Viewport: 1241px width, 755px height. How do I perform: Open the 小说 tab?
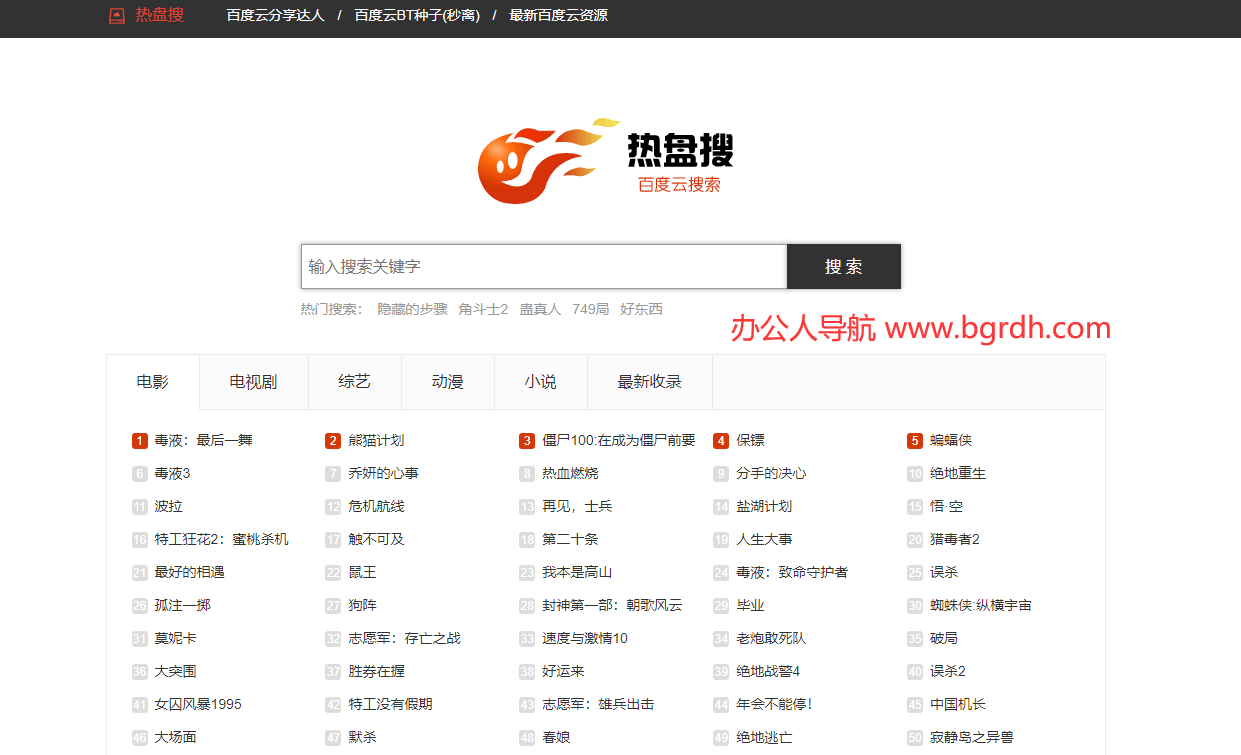pyautogui.click(x=540, y=382)
